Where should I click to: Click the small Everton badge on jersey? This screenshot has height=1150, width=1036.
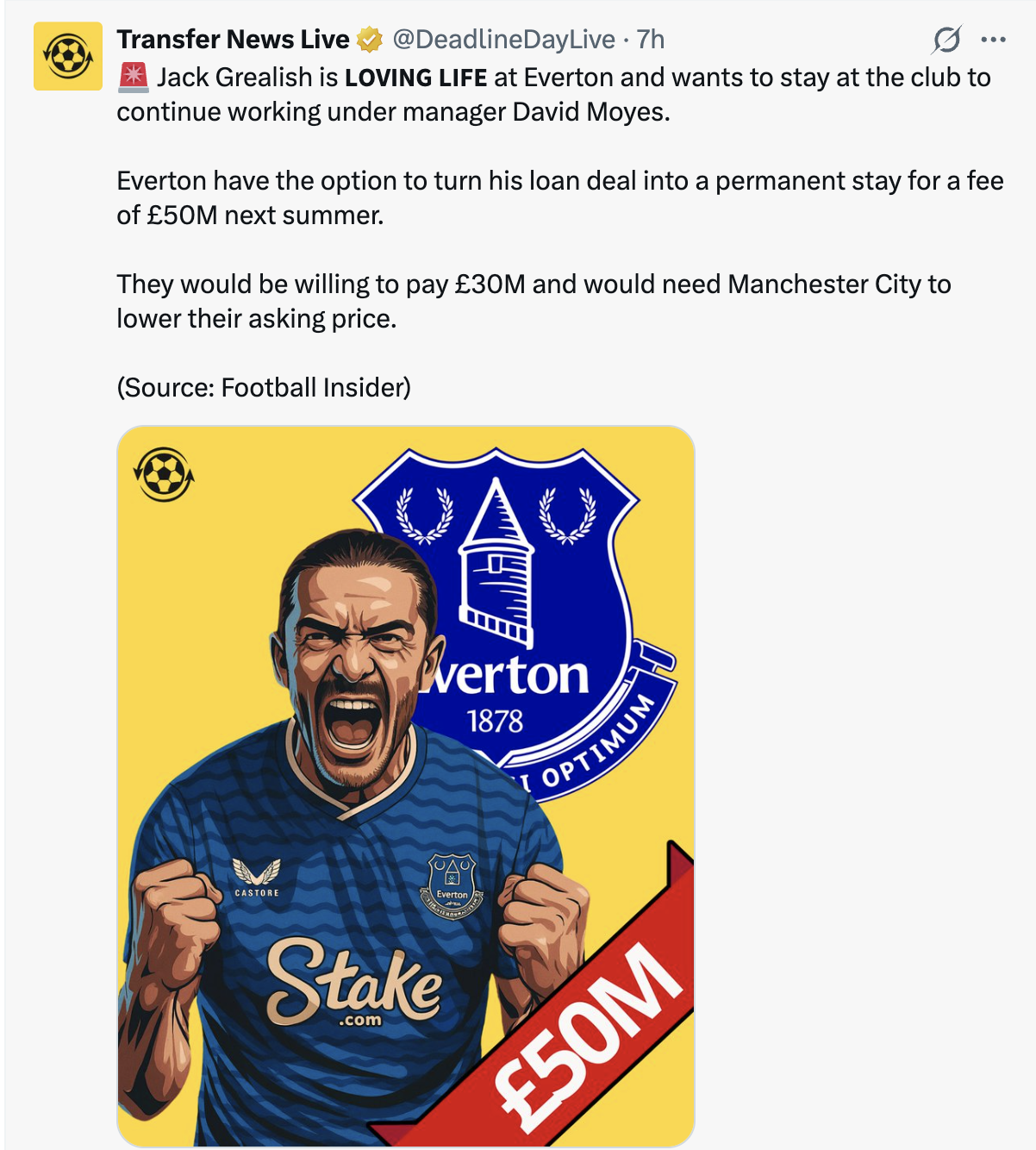pyautogui.click(x=452, y=886)
